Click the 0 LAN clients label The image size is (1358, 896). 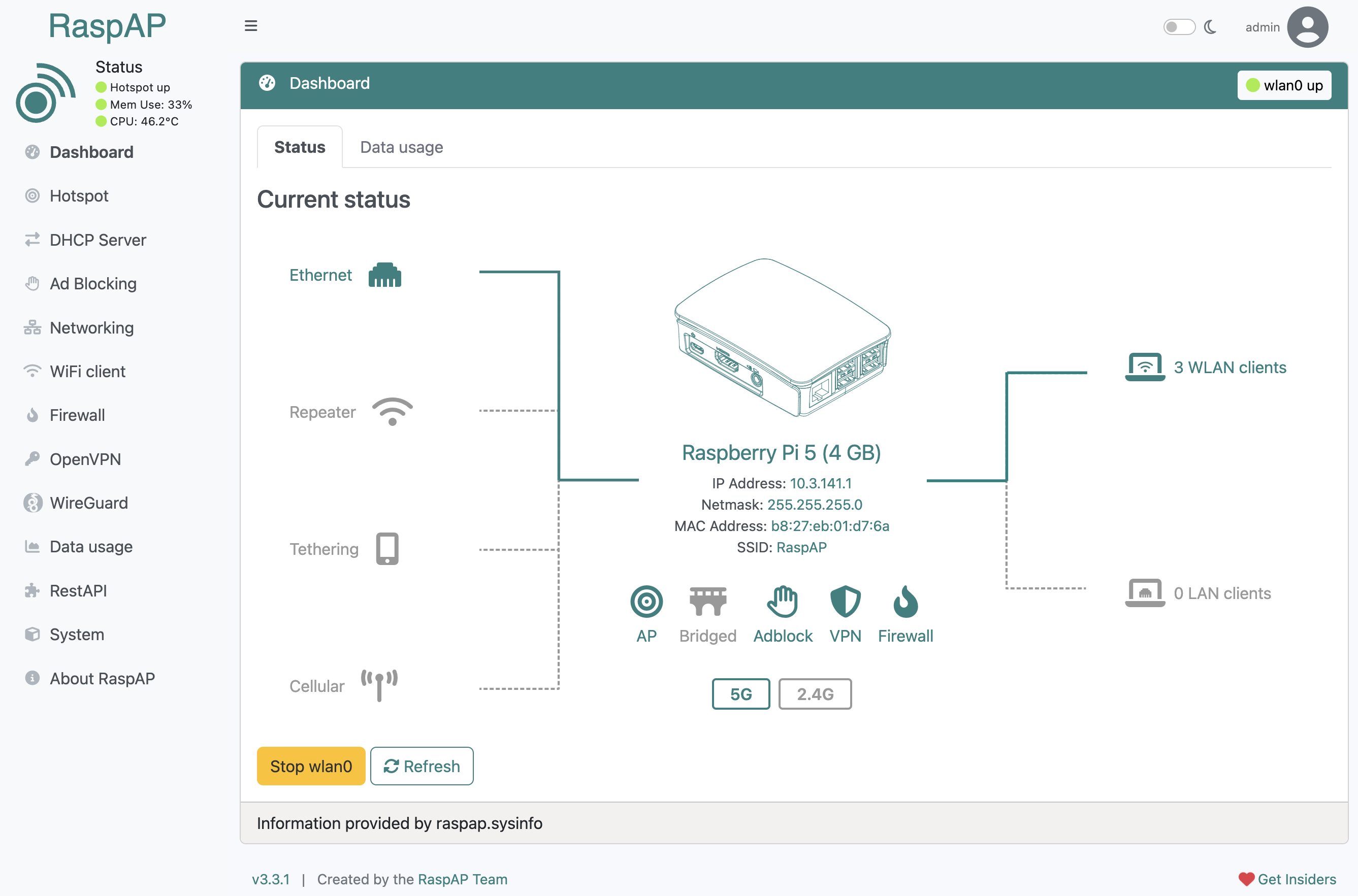tap(1222, 593)
